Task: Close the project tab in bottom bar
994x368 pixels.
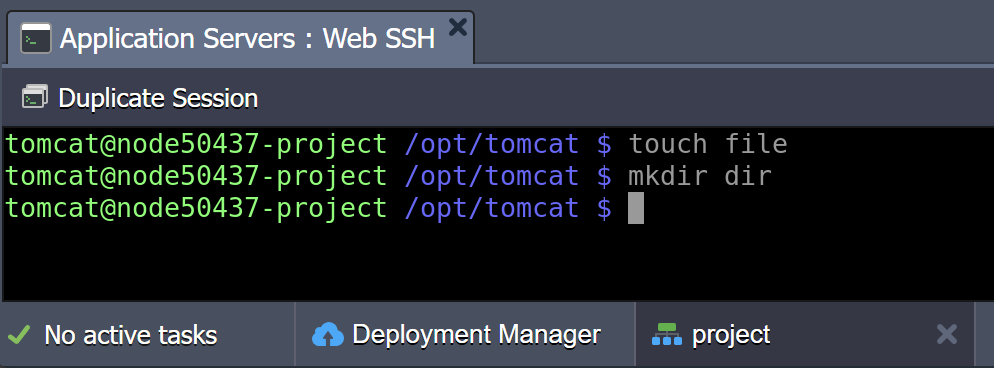Action: pyautogui.click(x=946, y=334)
